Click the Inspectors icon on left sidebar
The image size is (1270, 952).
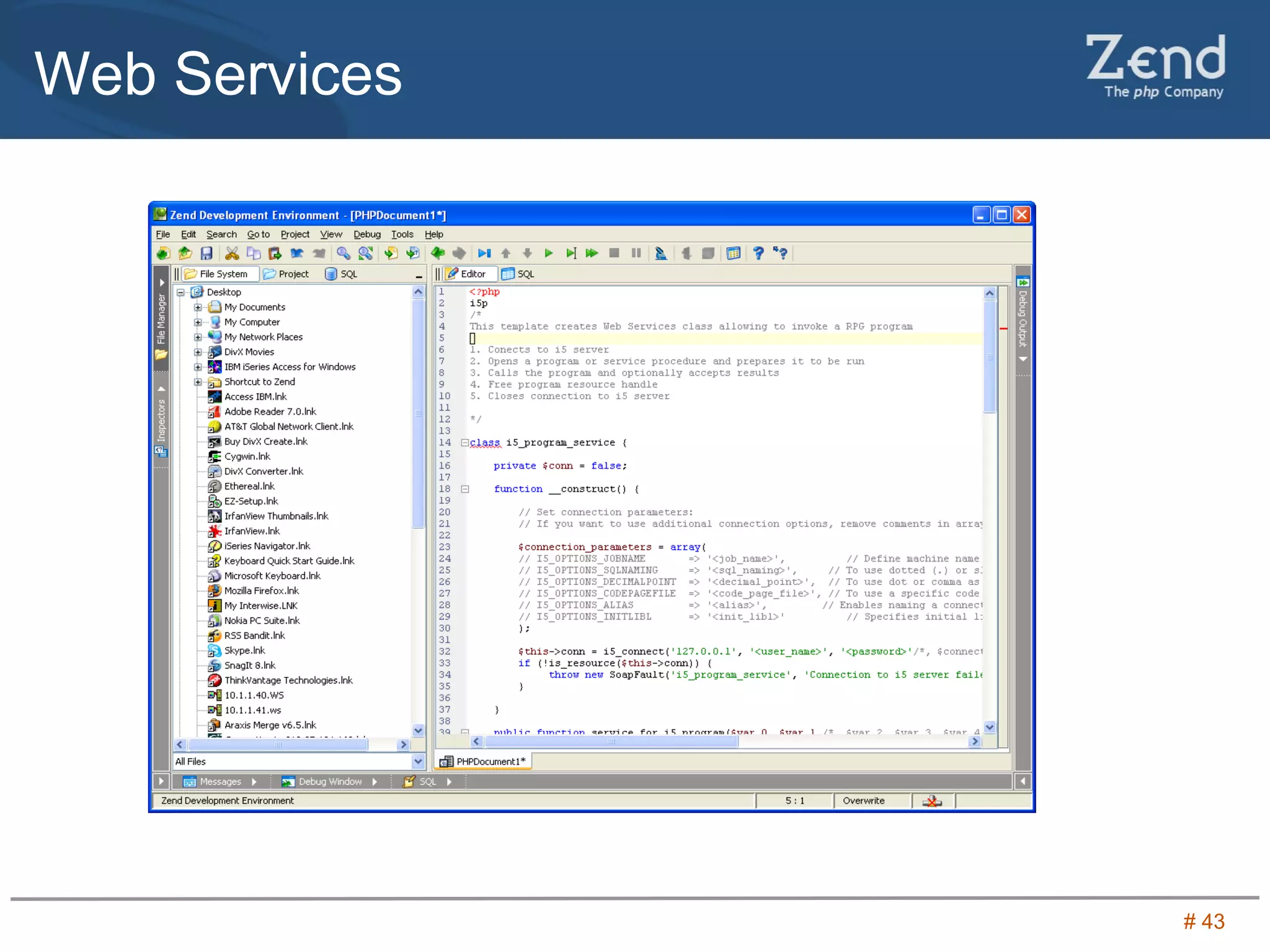(161, 452)
